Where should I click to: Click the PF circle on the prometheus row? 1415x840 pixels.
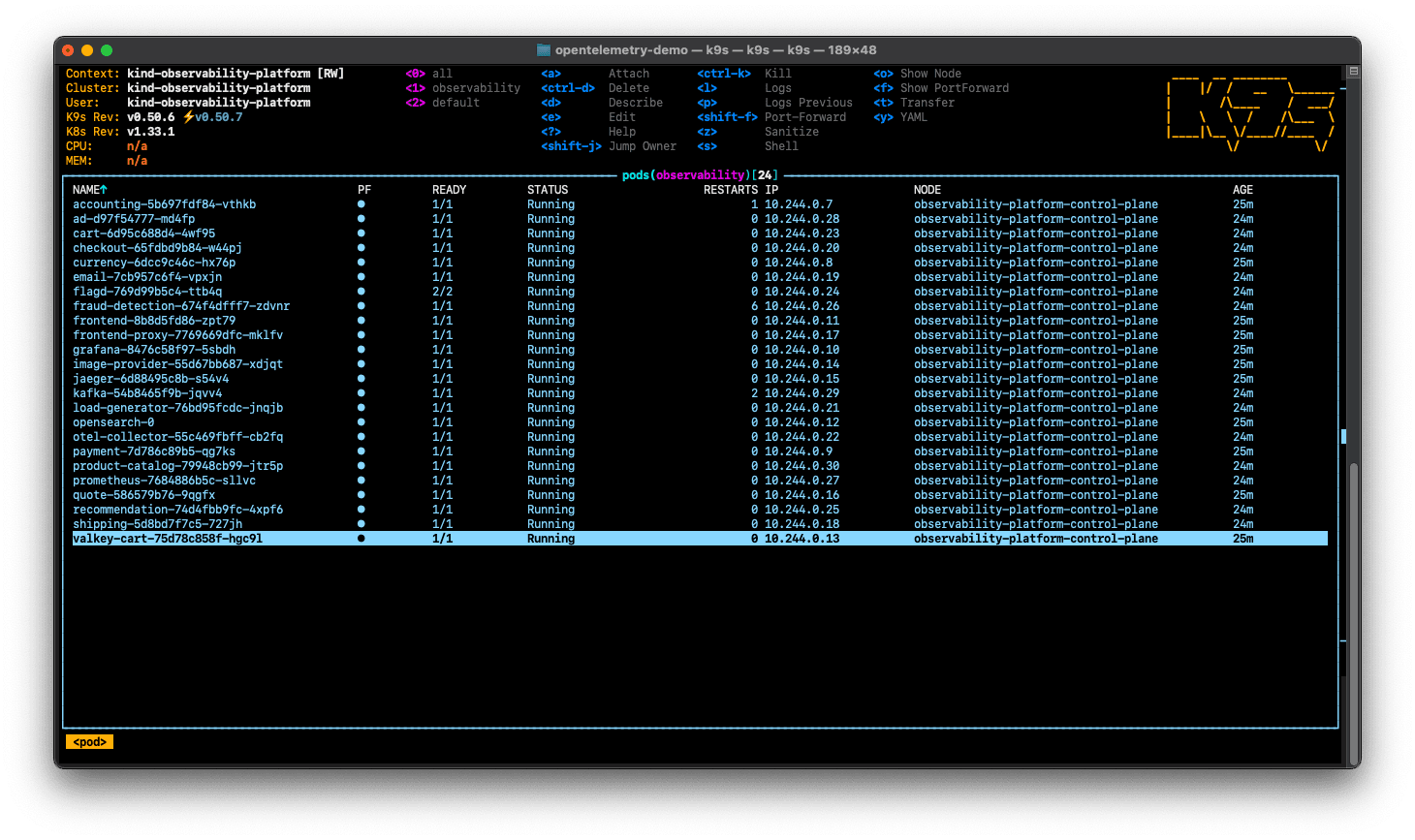(x=362, y=480)
